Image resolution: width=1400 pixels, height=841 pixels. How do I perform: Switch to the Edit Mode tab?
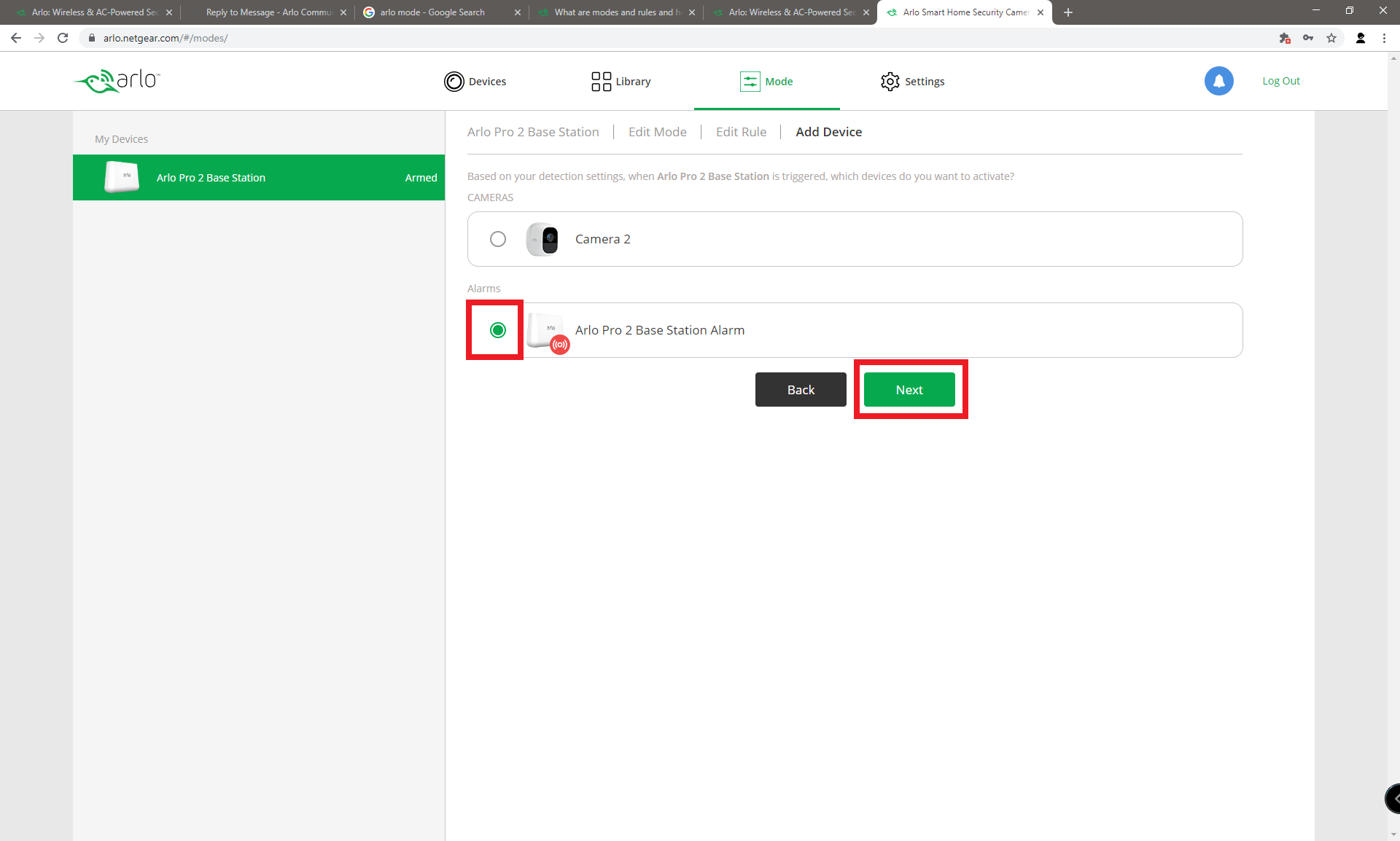(656, 131)
